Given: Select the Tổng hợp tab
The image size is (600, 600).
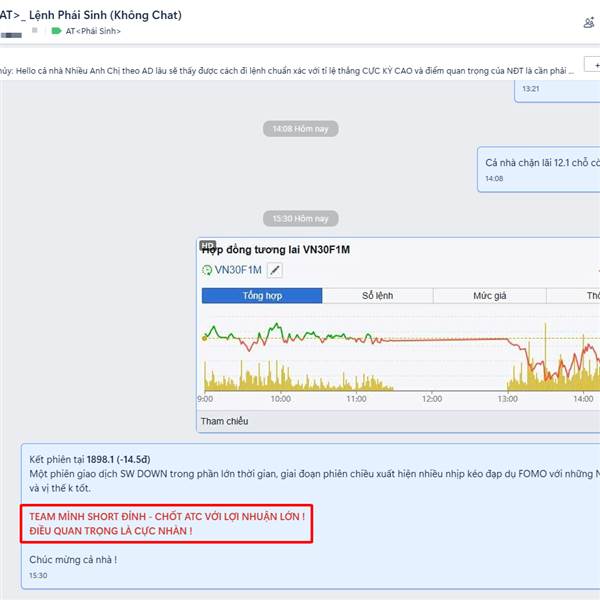Looking at the screenshot, I should 262,295.
